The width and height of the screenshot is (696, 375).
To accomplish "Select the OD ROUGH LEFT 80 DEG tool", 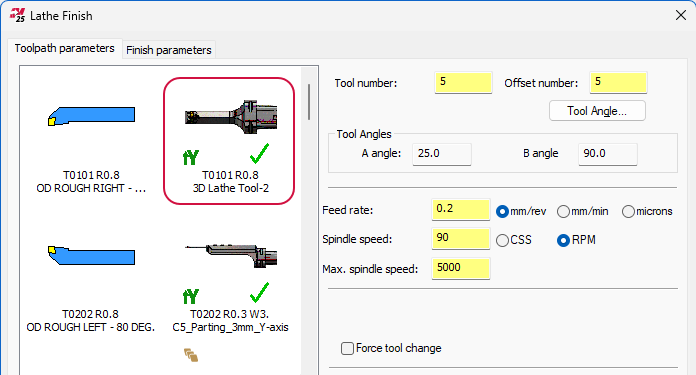I will point(91,255).
